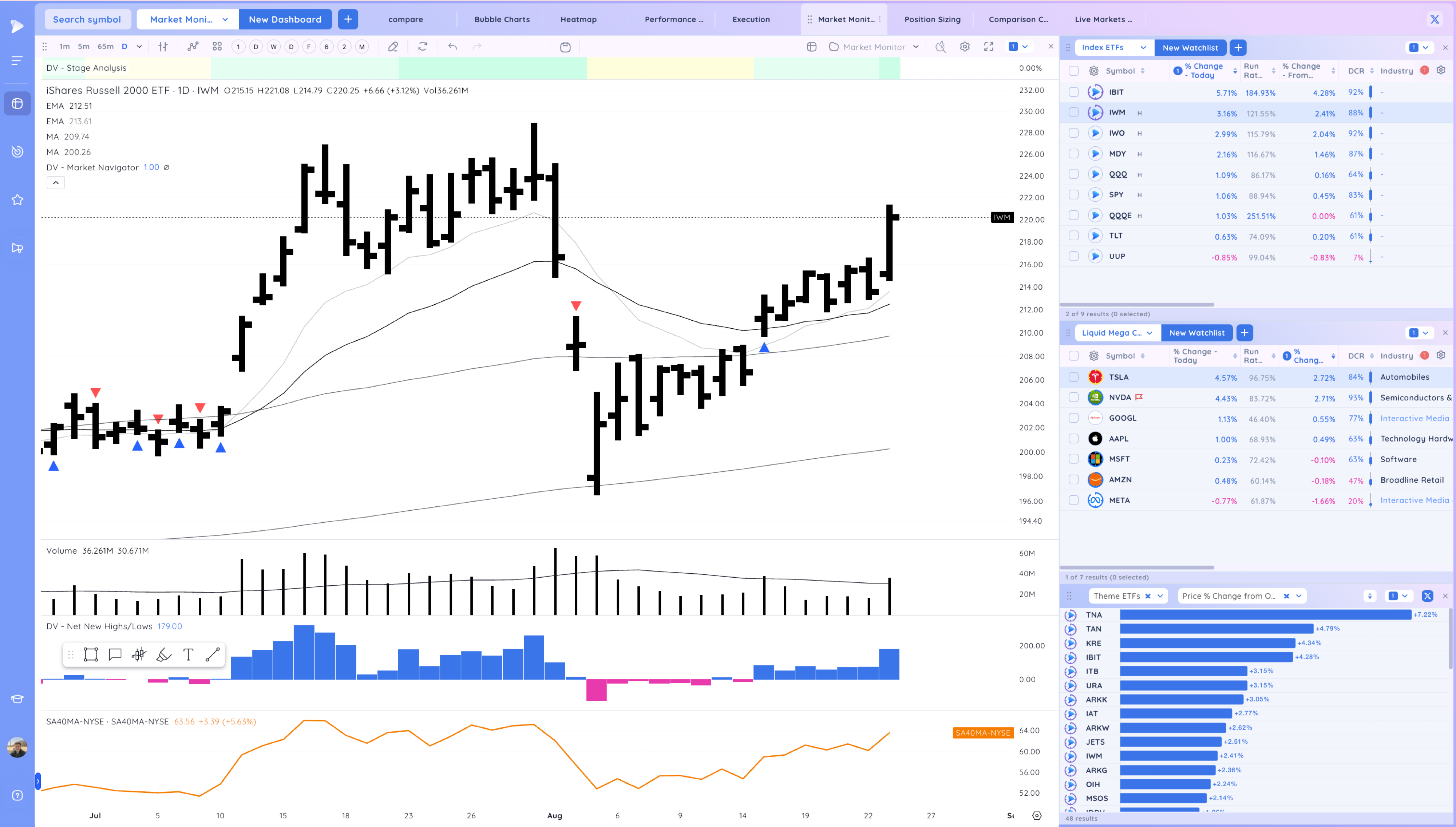This screenshot has width=1456, height=827.
Task: Click the star favorites sidebar icon
Action: pyautogui.click(x=17, y=200)
